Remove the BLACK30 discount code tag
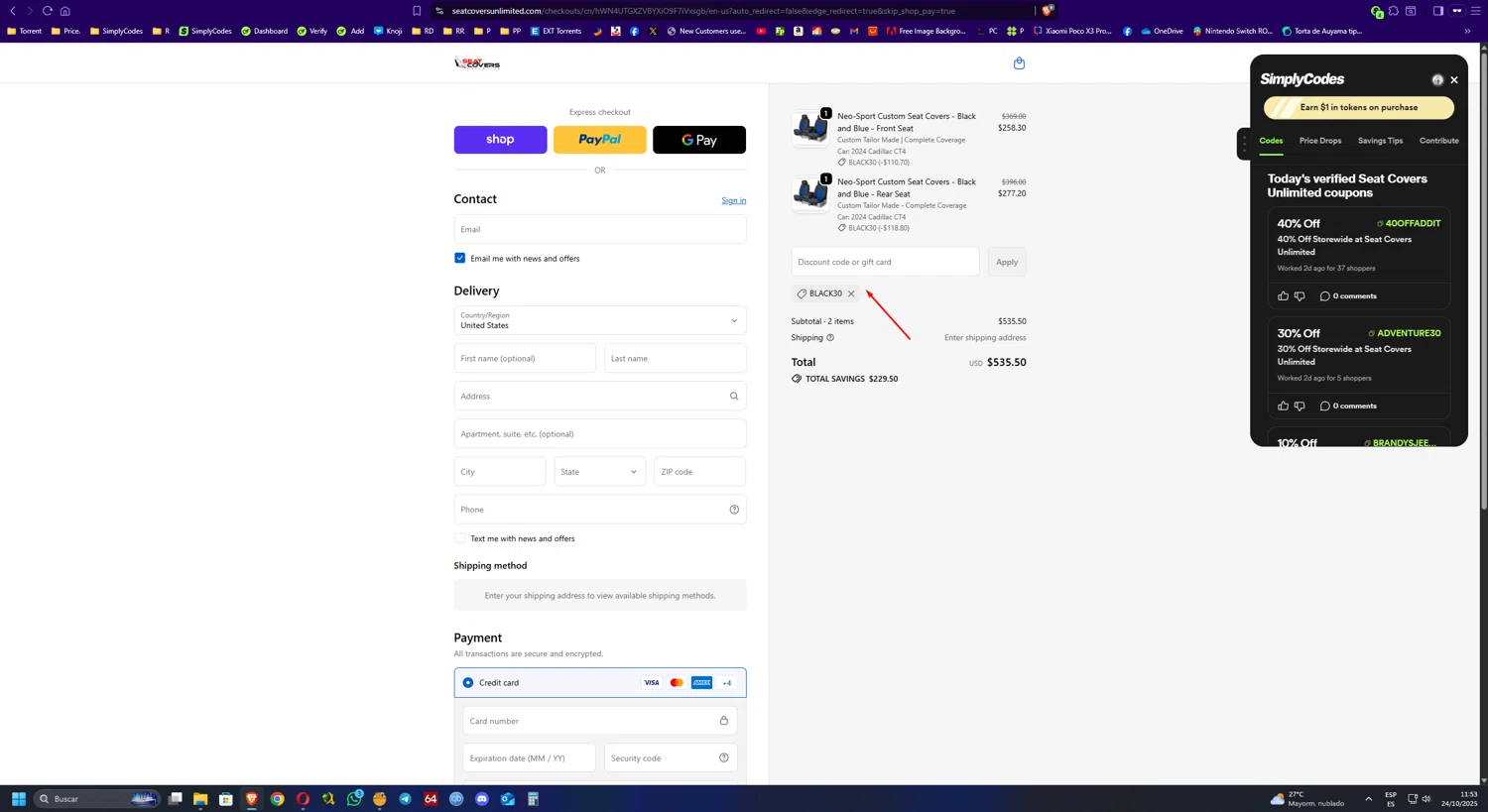The height and width of the screenshot is (812, 1488). pyautogui.click(x=851, y=293)
